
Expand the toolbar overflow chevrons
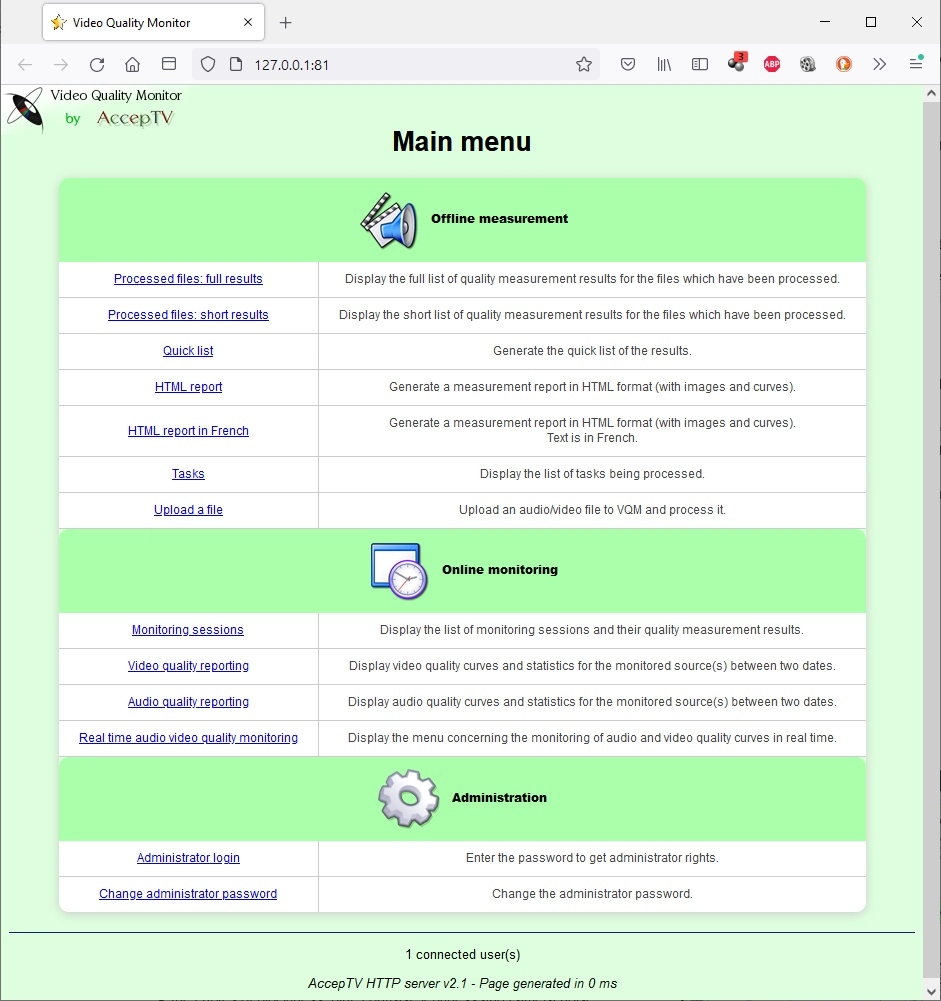click(x=880, y=64)
